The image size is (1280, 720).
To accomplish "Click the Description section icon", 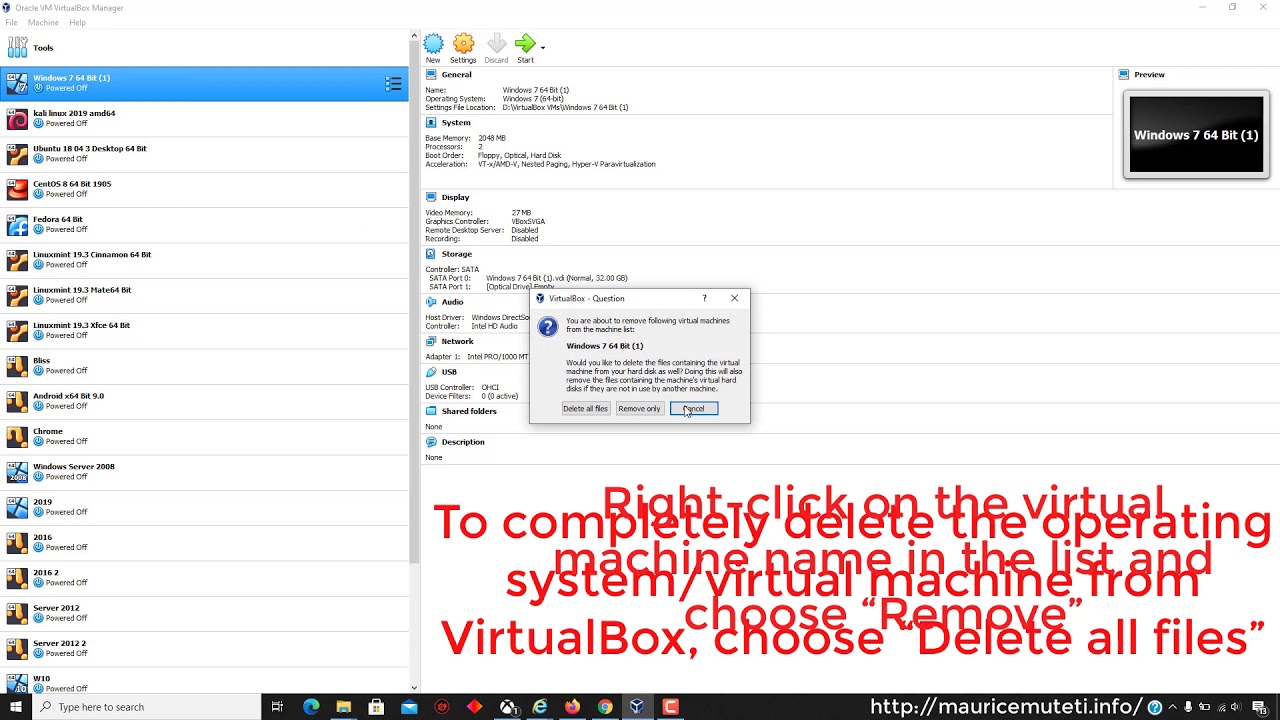I will click(x=431, y=441).
